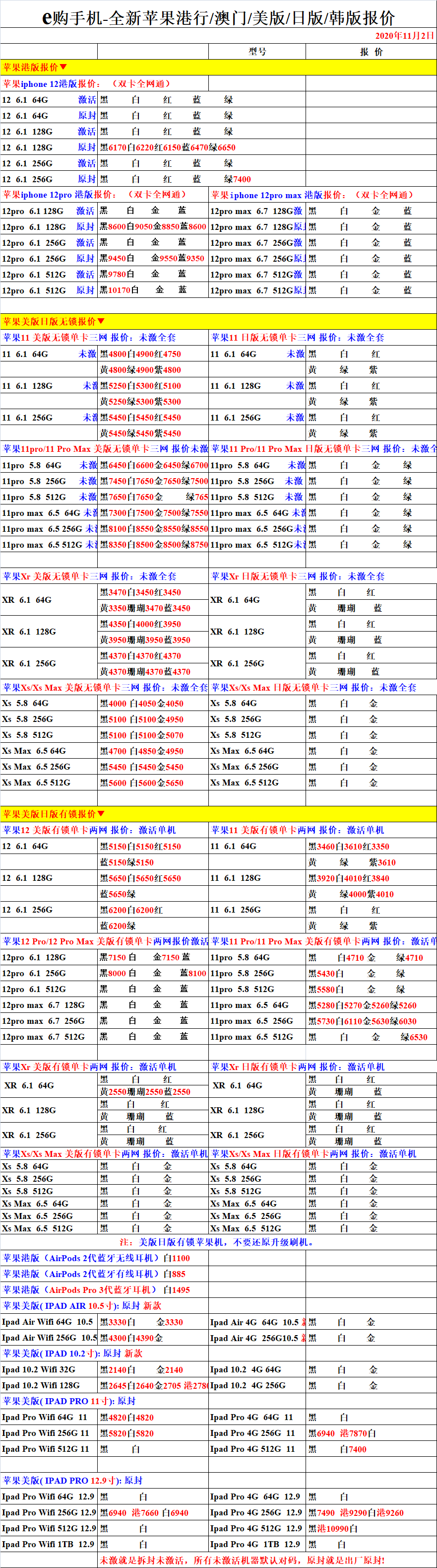
Task: Click price cell 黑8600白9050金8850蓝8600
Action: click(153, 226)
